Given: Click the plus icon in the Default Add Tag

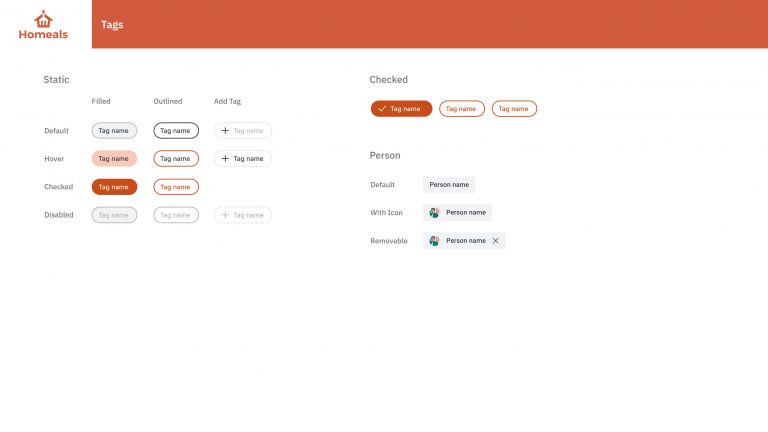Looking at the screenshot, I should [x=225, y=130].
